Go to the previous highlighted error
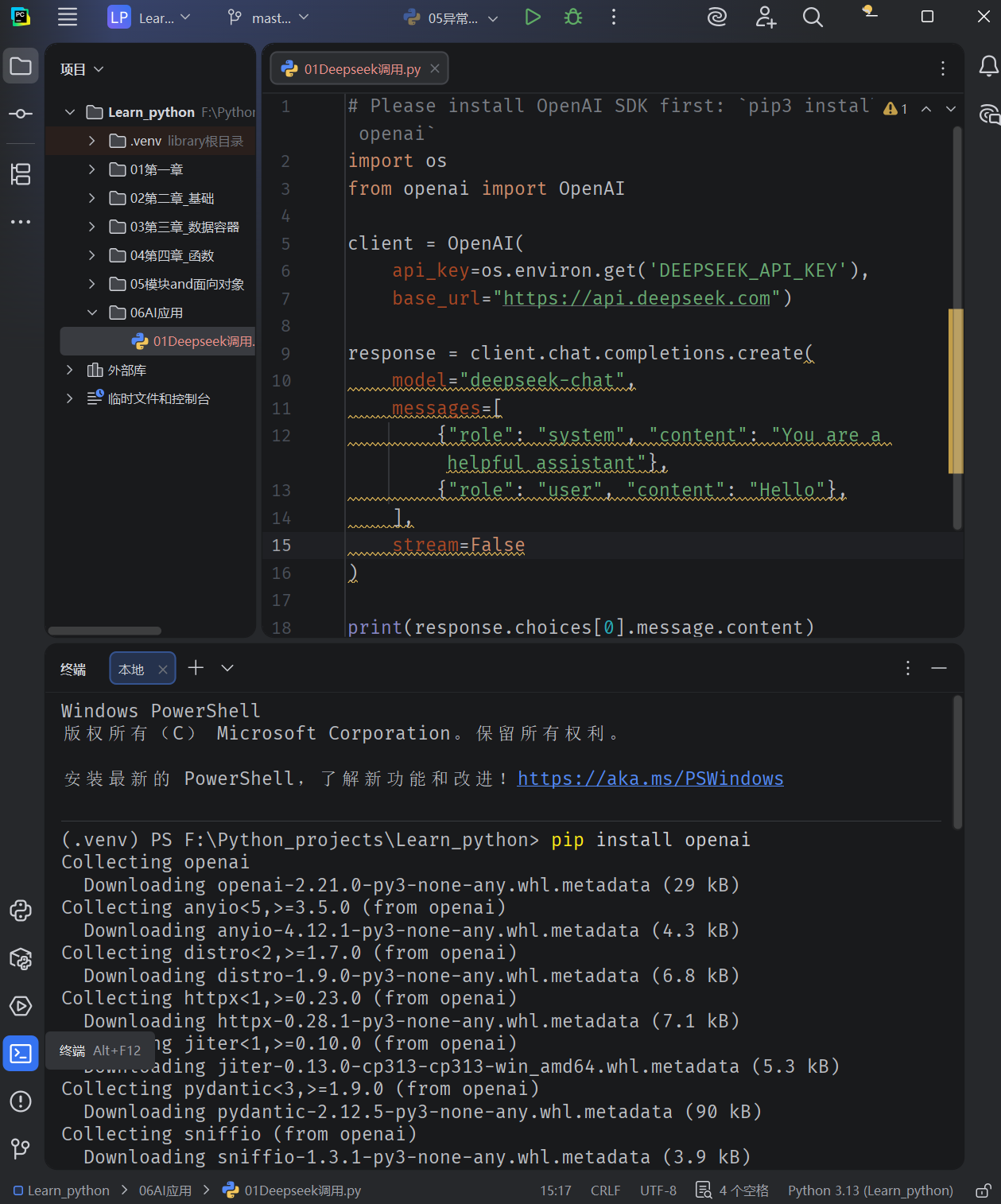 tap(926, 108)
